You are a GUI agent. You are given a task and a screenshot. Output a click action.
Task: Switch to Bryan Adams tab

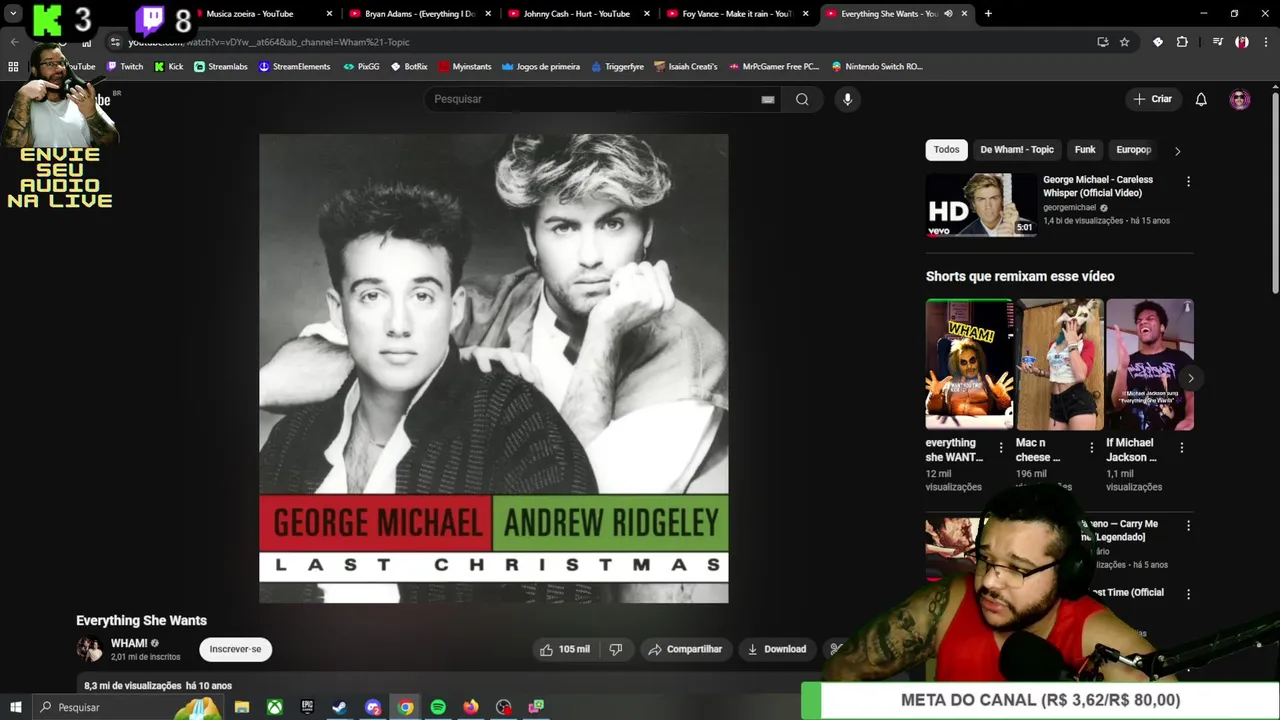point(418,14)
